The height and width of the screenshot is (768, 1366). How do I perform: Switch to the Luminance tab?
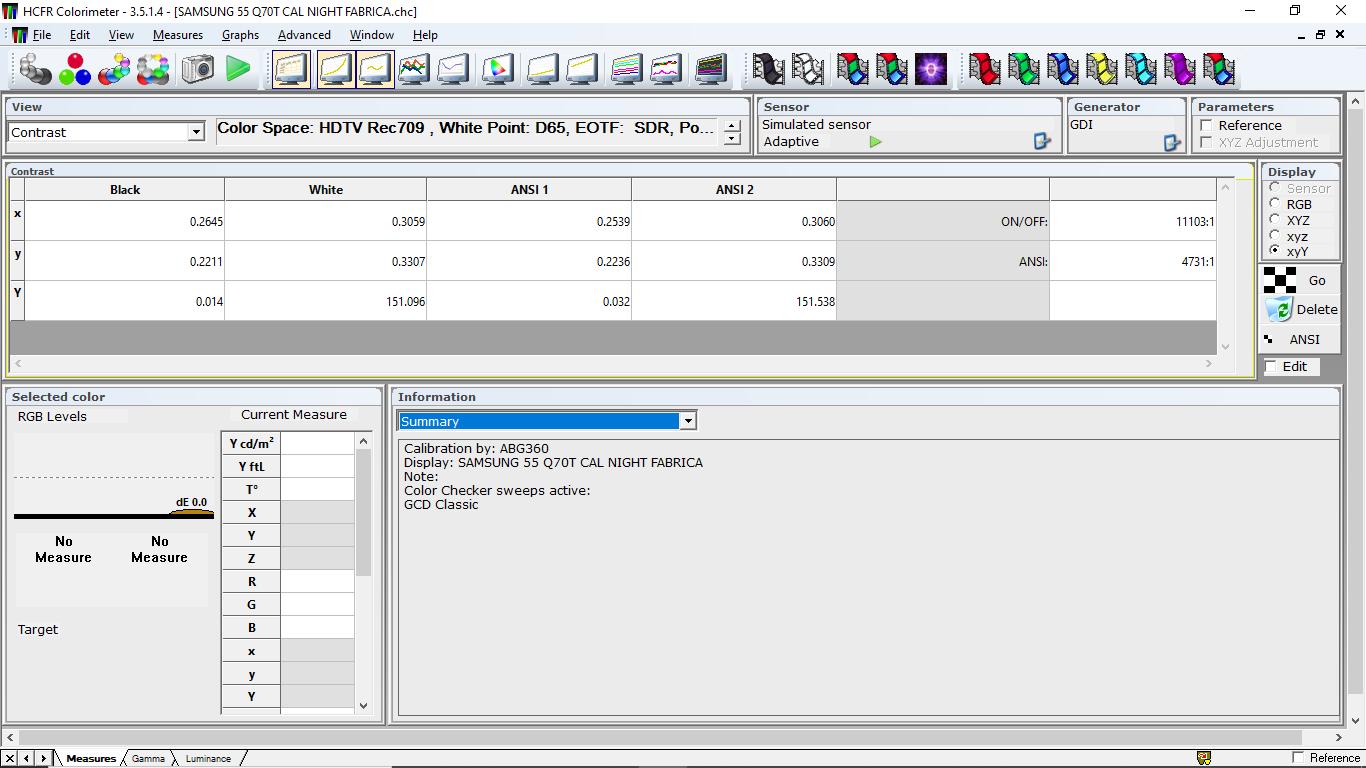(x=208, y=758)
